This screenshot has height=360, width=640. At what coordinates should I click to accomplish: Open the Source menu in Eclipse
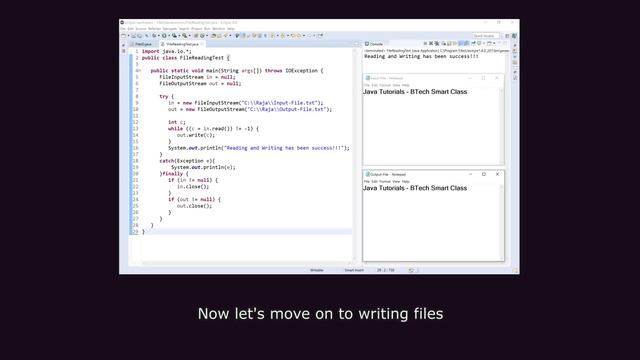pyautogui.click(x=141, y=29)
